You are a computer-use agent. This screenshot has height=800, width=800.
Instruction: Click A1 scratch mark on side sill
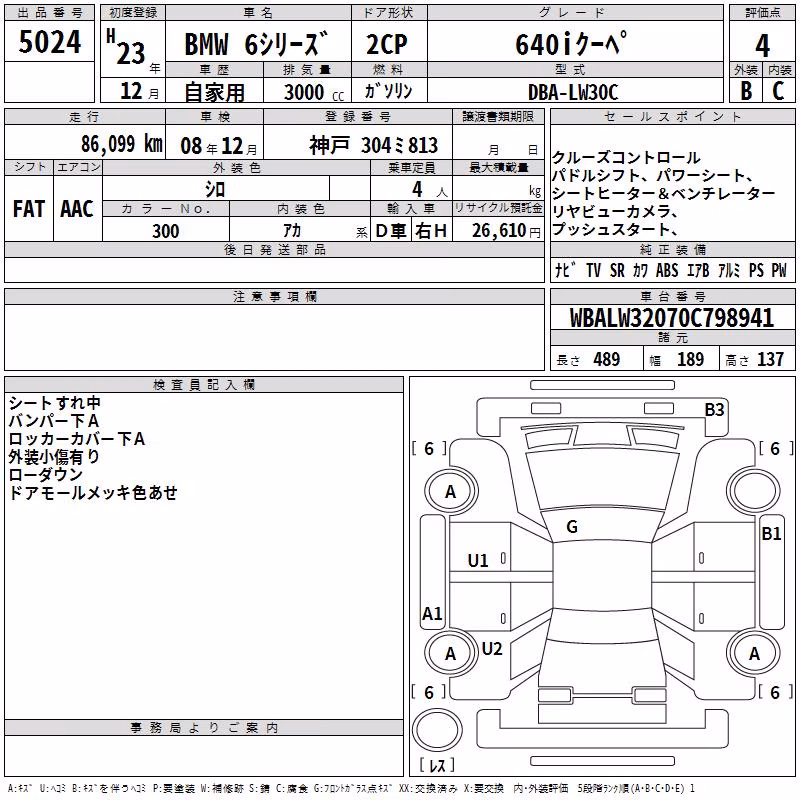(x=432, y=613)
